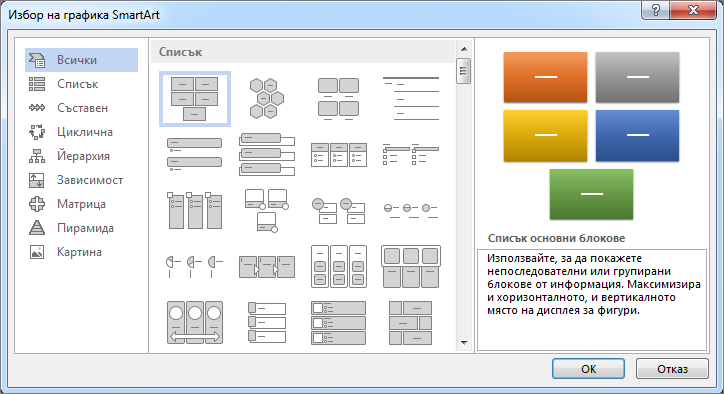Click the Йерархия org chart icon
The height and width of the screenshot is (394, 724).
(37, 156)
